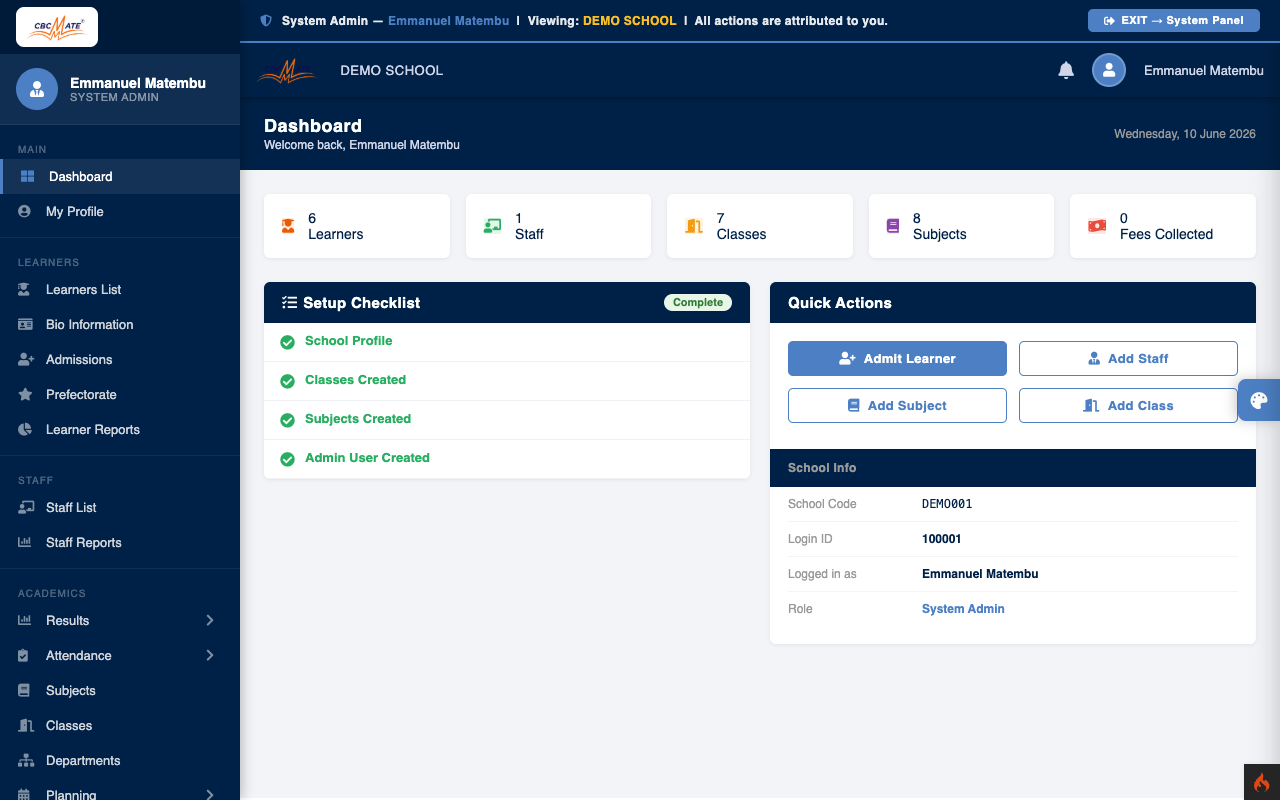1280x800 pixels.
Task: Open Prefectorate menu item
Action: 120,394
